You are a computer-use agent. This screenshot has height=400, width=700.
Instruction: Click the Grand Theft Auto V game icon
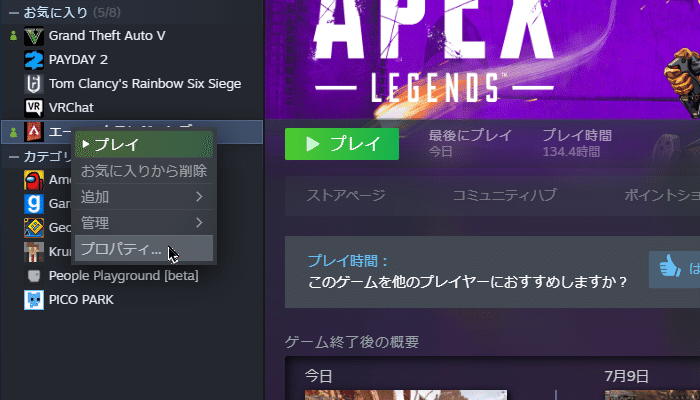[x=34, y=36]
